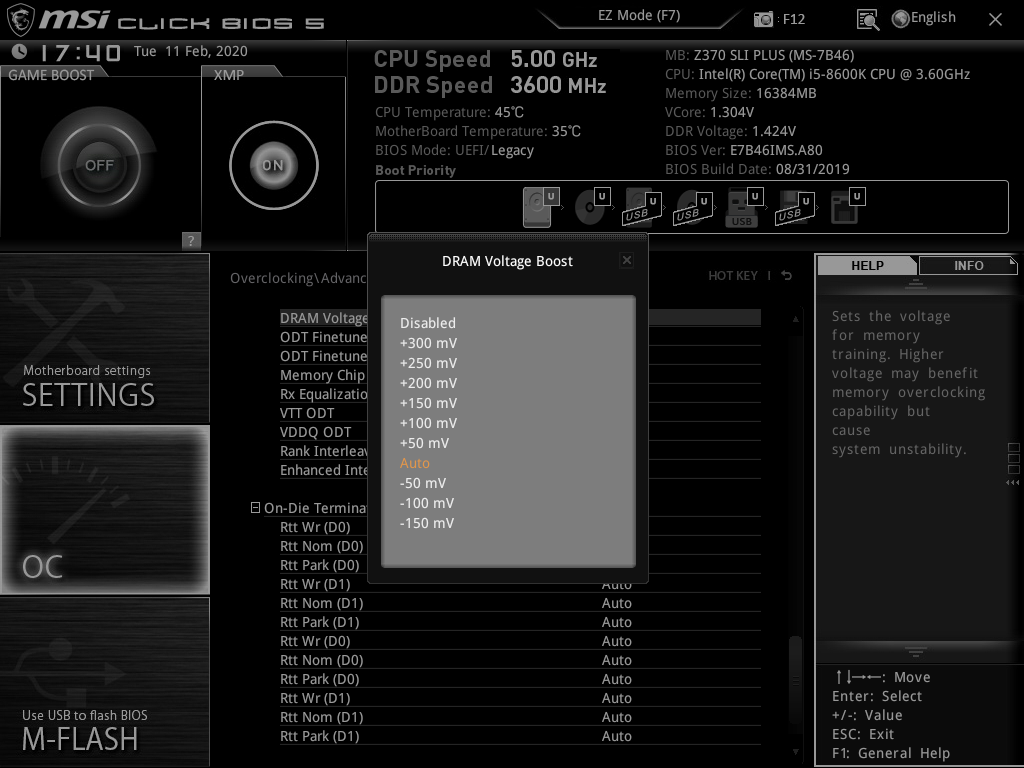Viewport: 1024px width, 768px height.
Task: Choose -100 mV option
Action: click(426, 503)
